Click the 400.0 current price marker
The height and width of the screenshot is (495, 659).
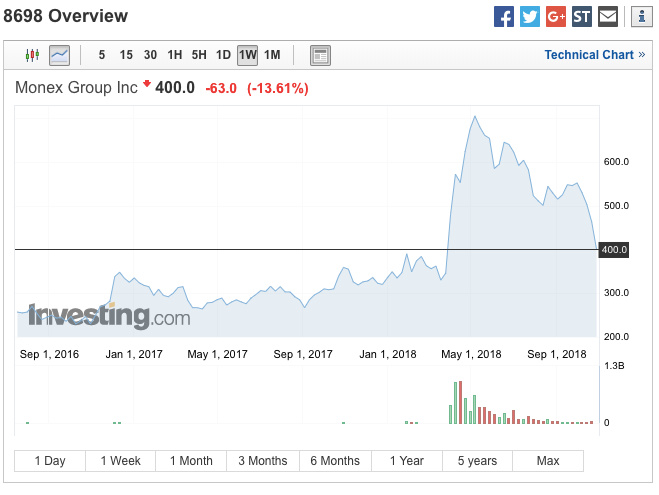(614, 250)
